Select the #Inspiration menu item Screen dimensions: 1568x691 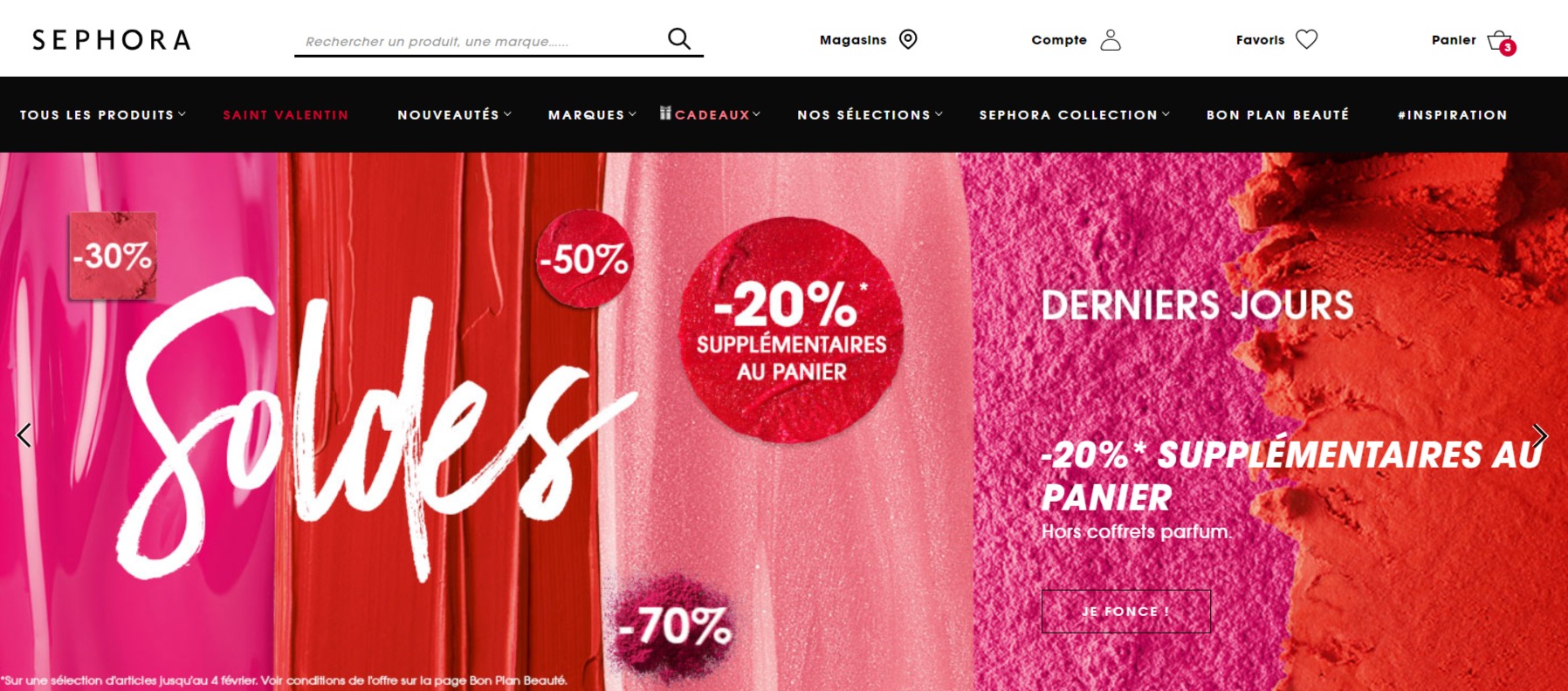coord(1453,115)
